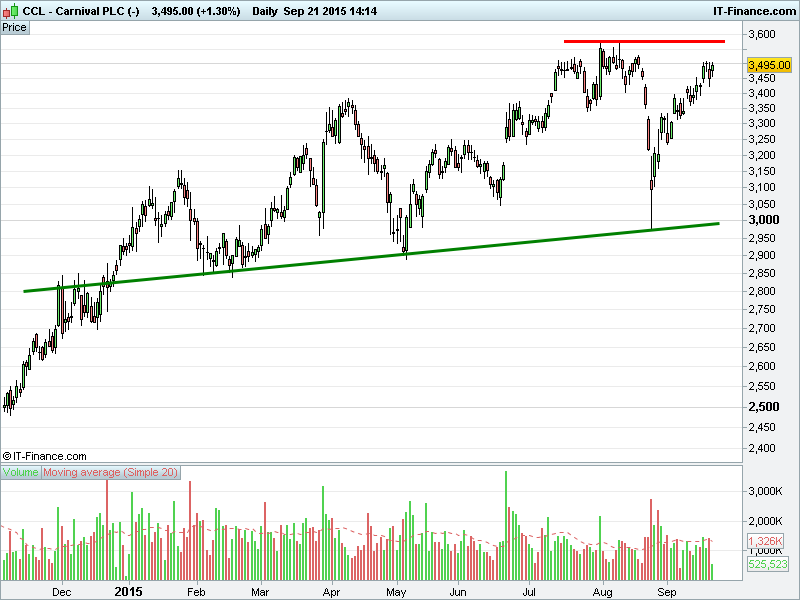
Task: Click the CCL - Carnival PLC title
Action: click(81, 10)
